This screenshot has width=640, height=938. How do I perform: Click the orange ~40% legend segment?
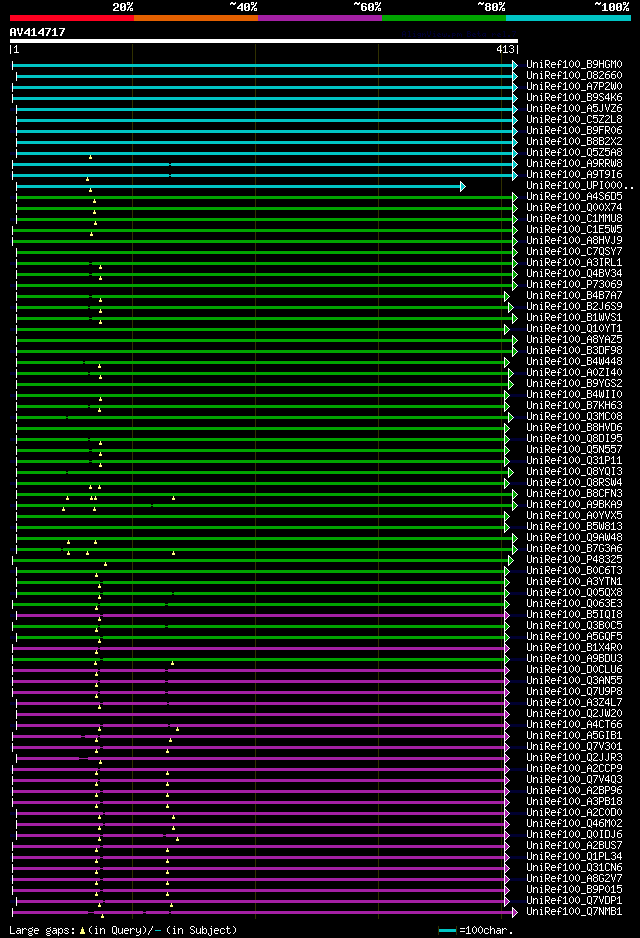tap(196, 18)
